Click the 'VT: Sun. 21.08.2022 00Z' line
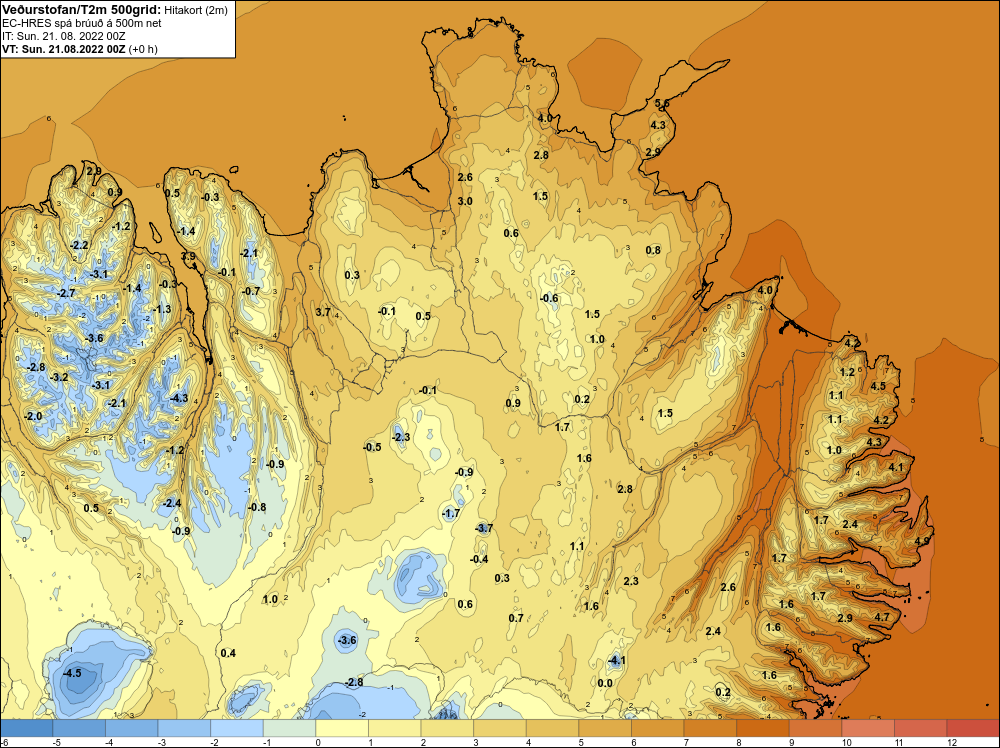The width and height of the screenshot is (1000, 748). tap(64, 48)
